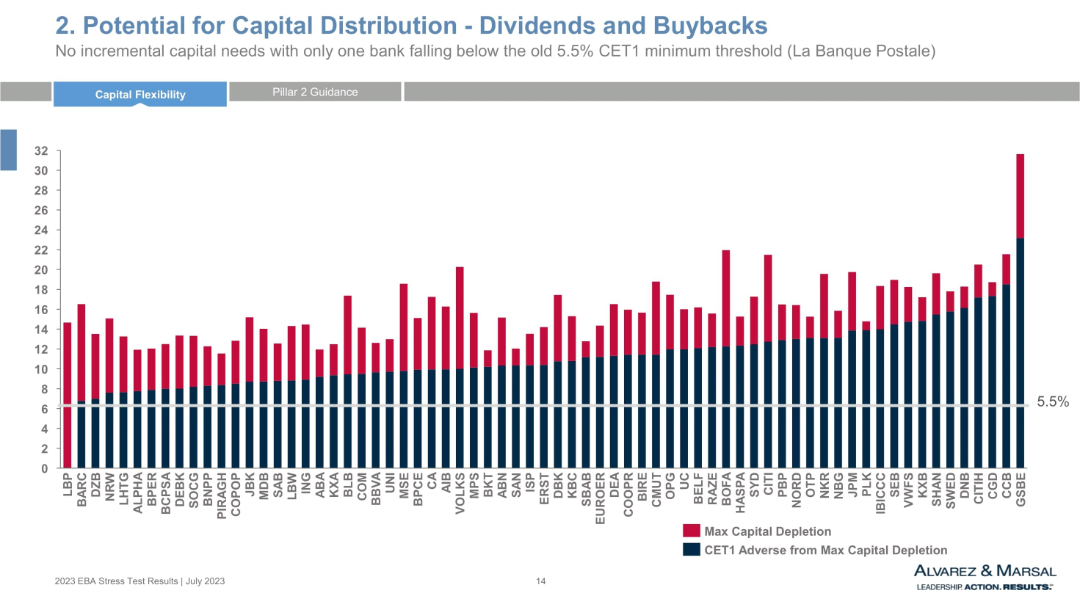Image resolution: width=1080 pixels, height=607 pixels.
Task: Select the Capital Flexibility tab
Action: pos(140,94)
